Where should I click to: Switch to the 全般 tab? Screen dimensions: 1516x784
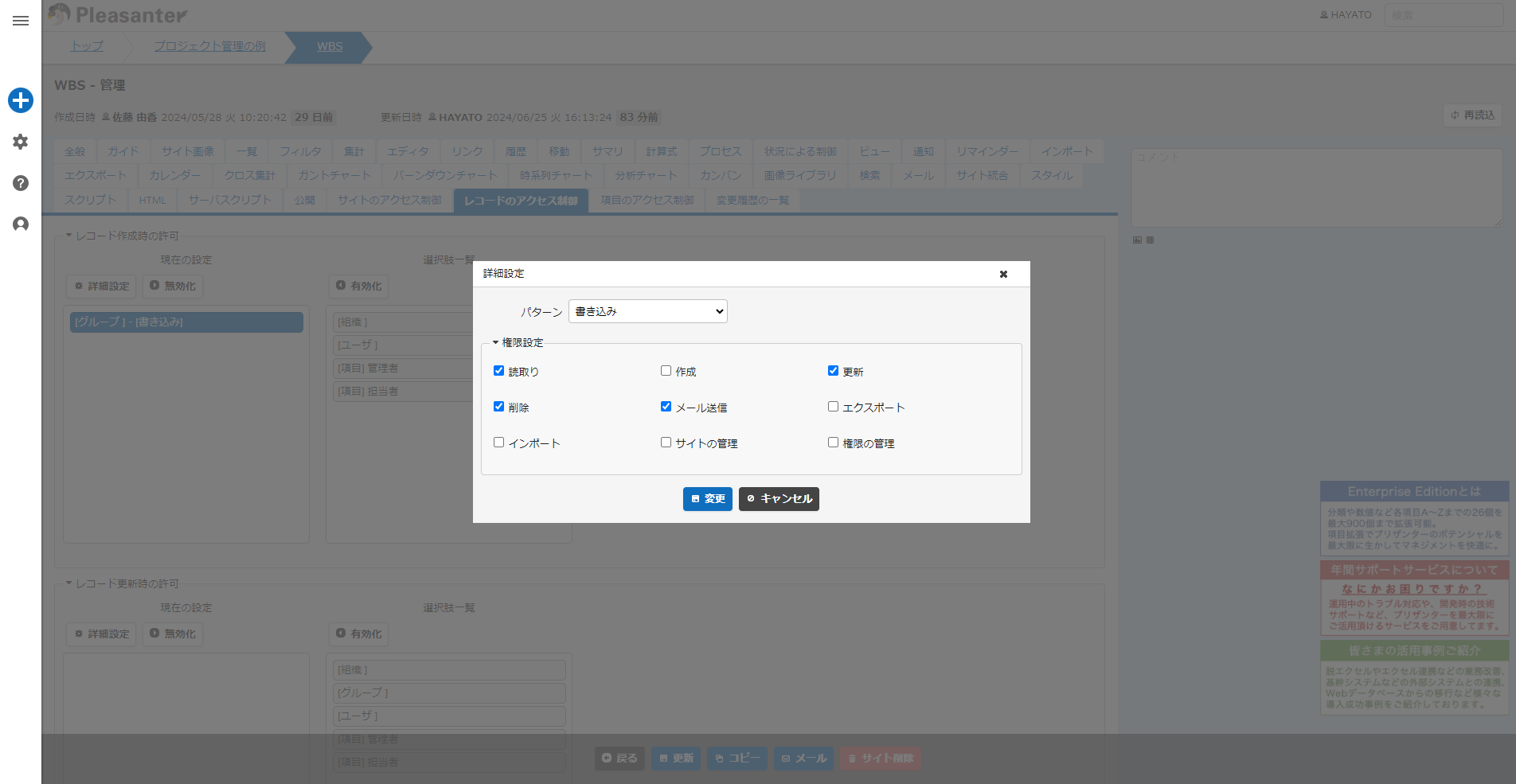pos(75,151)
